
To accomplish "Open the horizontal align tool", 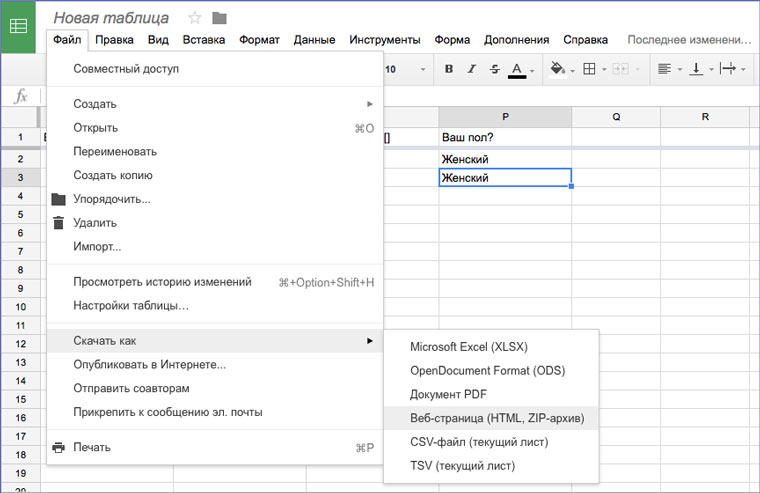I will [x=665, y=69].
